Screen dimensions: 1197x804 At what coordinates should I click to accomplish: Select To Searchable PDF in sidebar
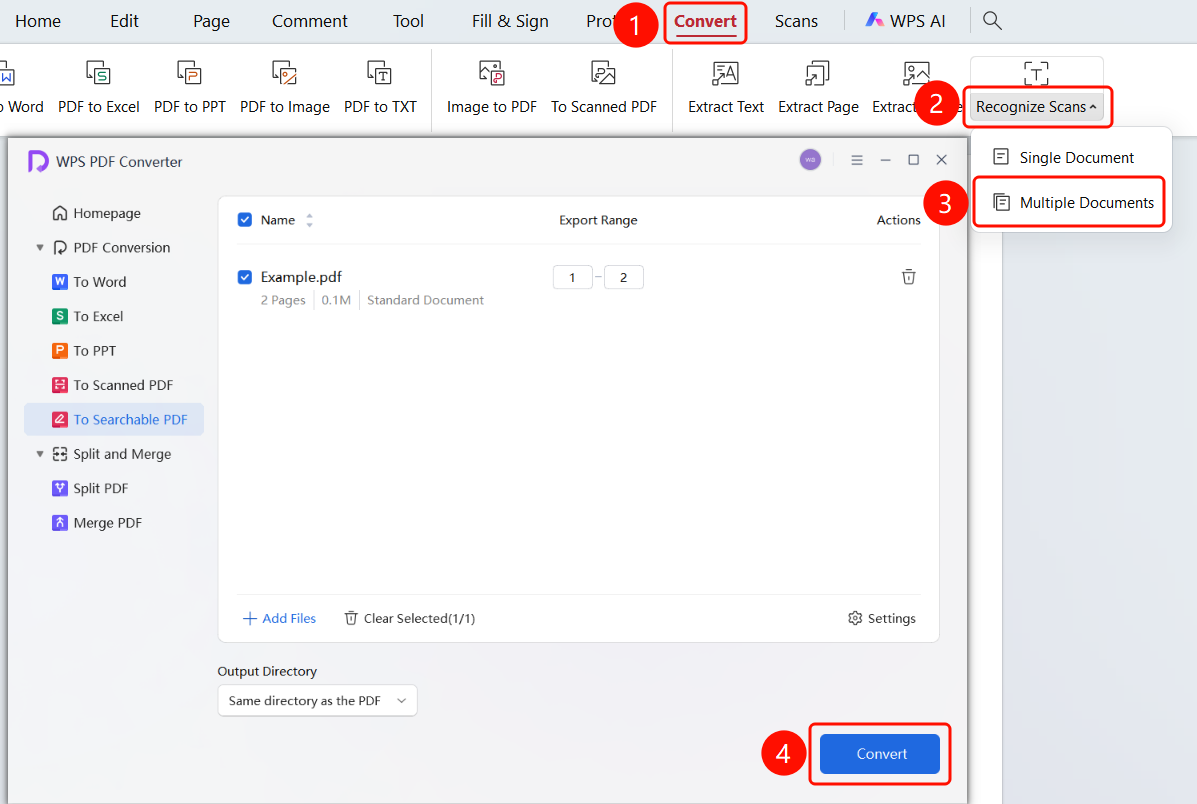click(x=115, y=419)
